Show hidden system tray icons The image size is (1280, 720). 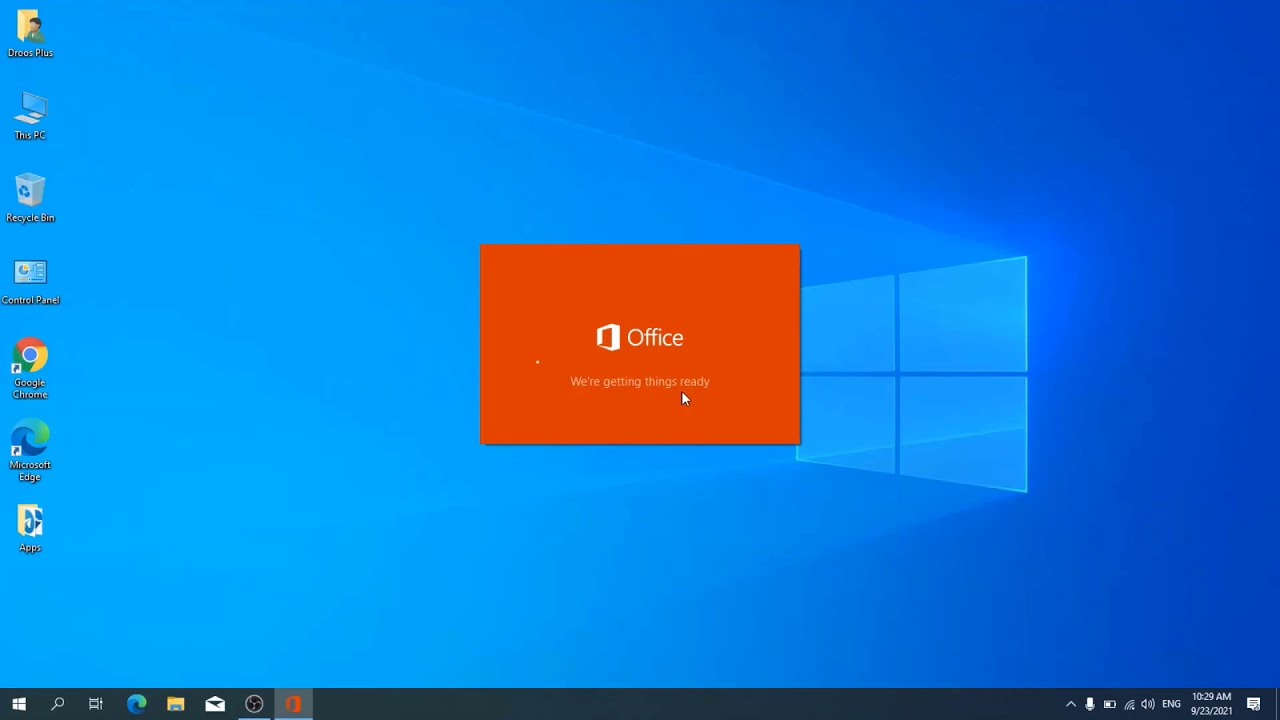click(1071, 704)
